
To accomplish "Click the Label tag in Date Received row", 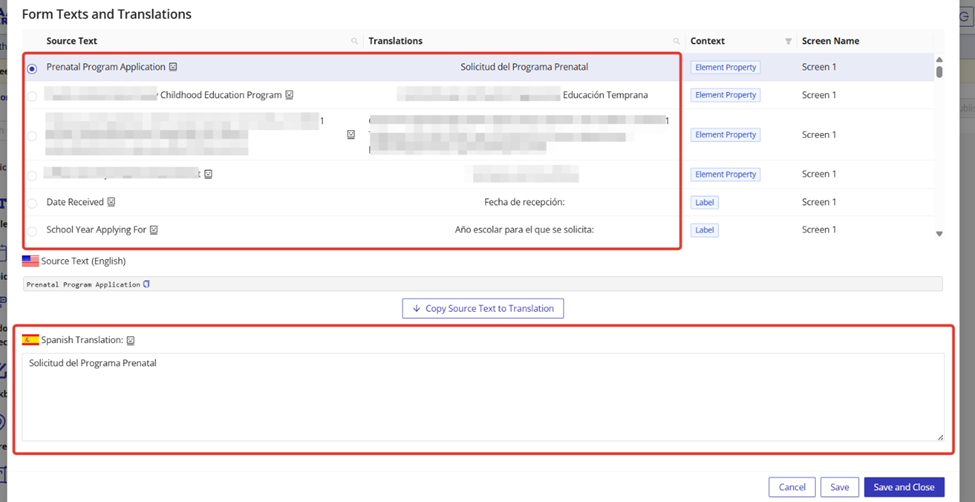I will (704, 202).
